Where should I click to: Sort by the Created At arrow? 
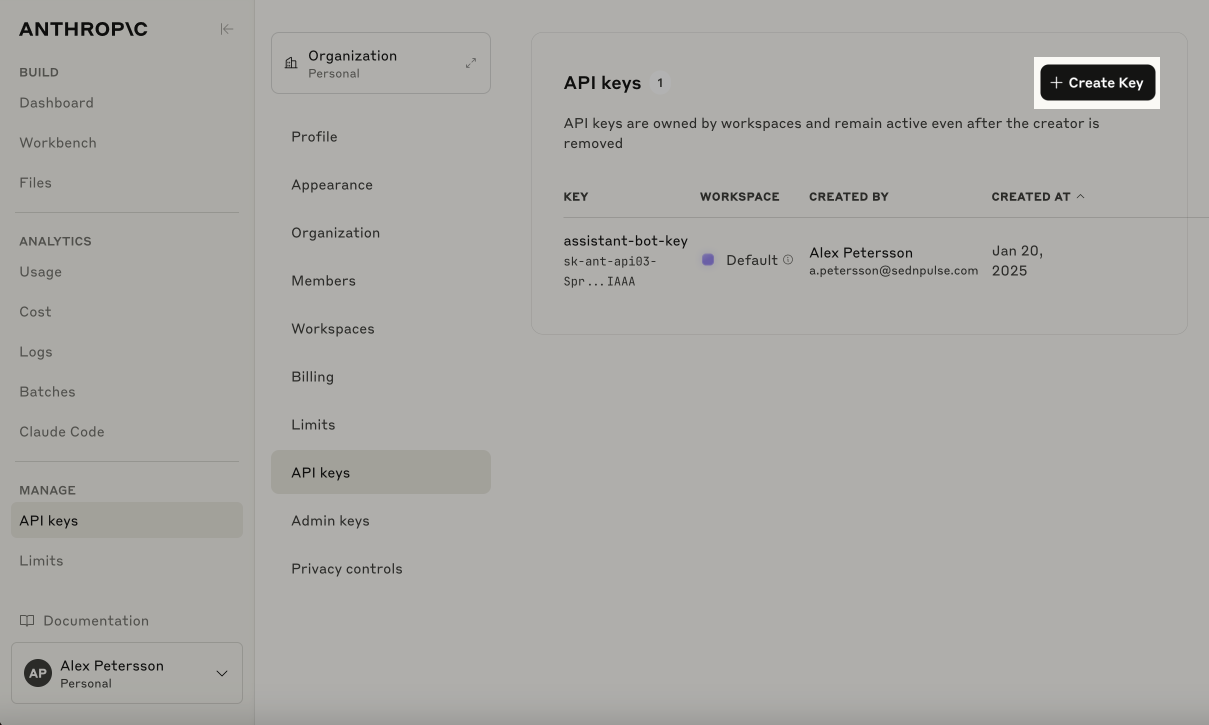coord(1080,196)
